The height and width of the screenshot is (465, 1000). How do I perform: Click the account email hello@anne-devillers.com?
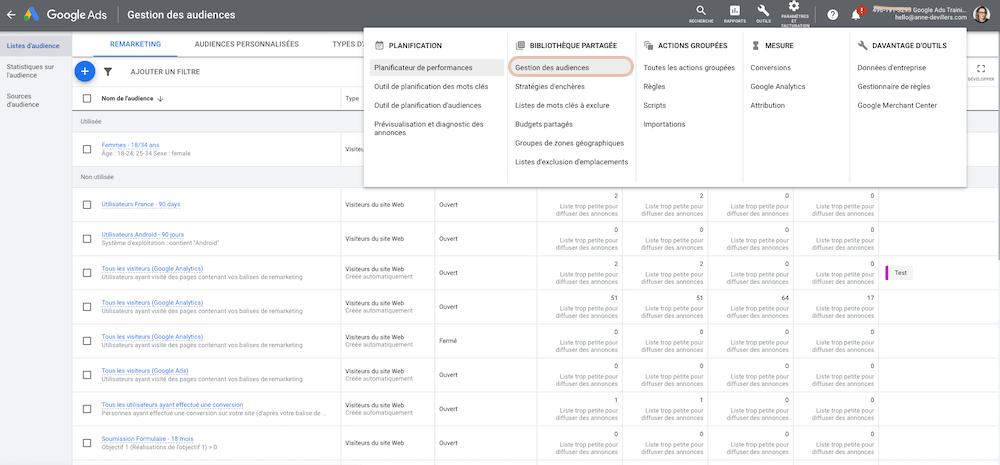click(930, 18)
